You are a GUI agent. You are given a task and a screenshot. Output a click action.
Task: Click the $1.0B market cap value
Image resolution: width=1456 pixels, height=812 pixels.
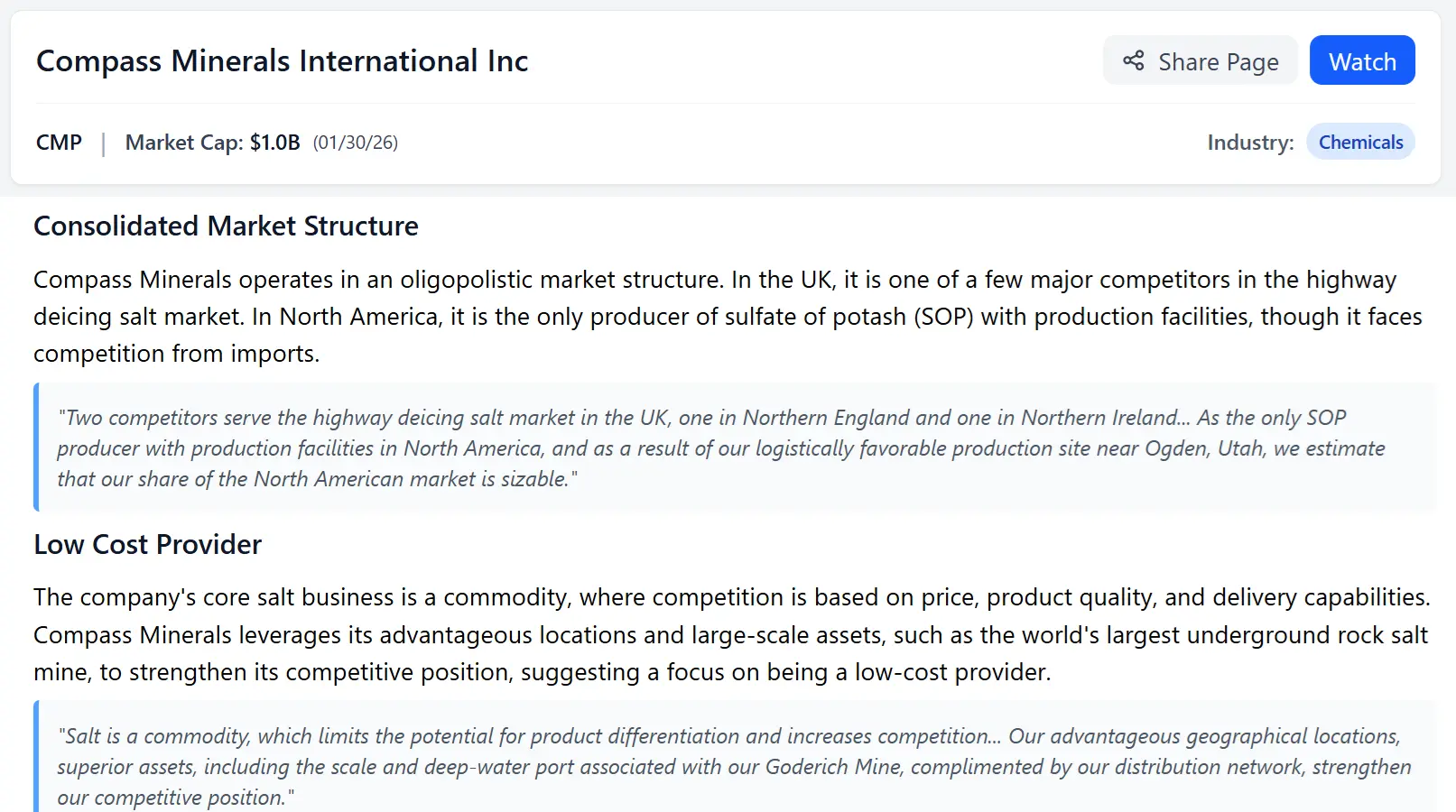pos(274,143)
